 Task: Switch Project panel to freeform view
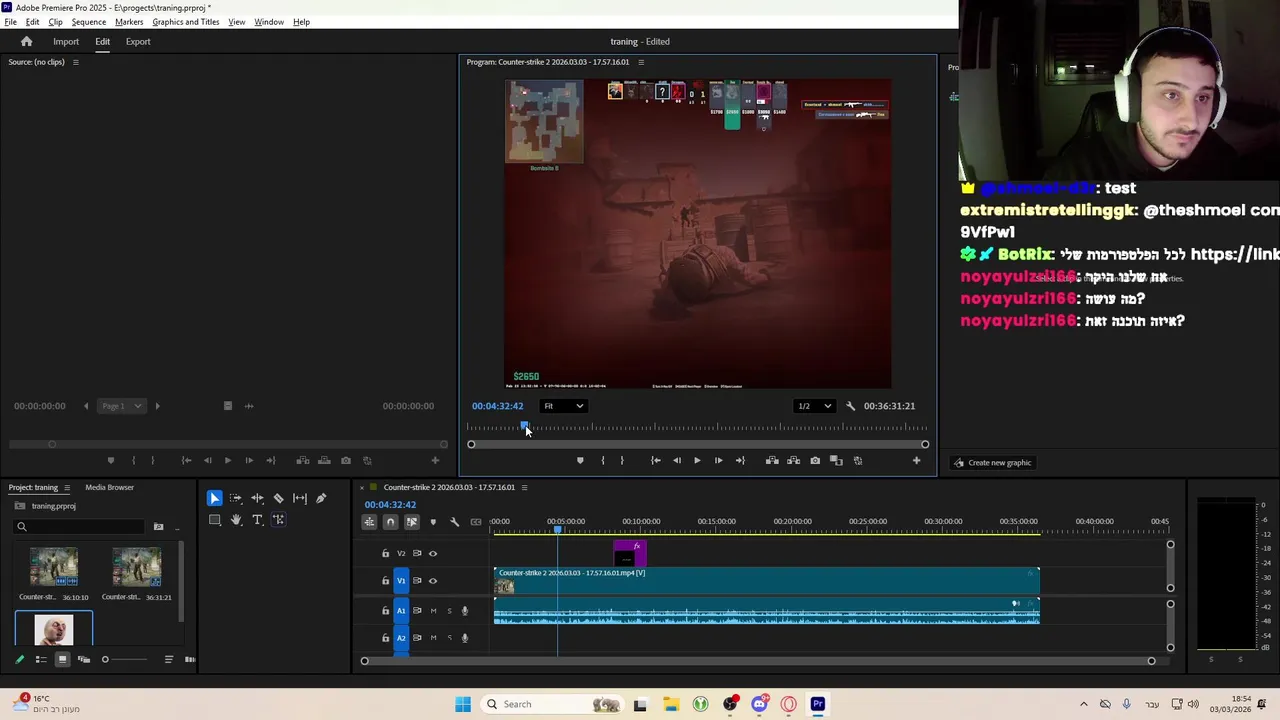coord(83,659)
